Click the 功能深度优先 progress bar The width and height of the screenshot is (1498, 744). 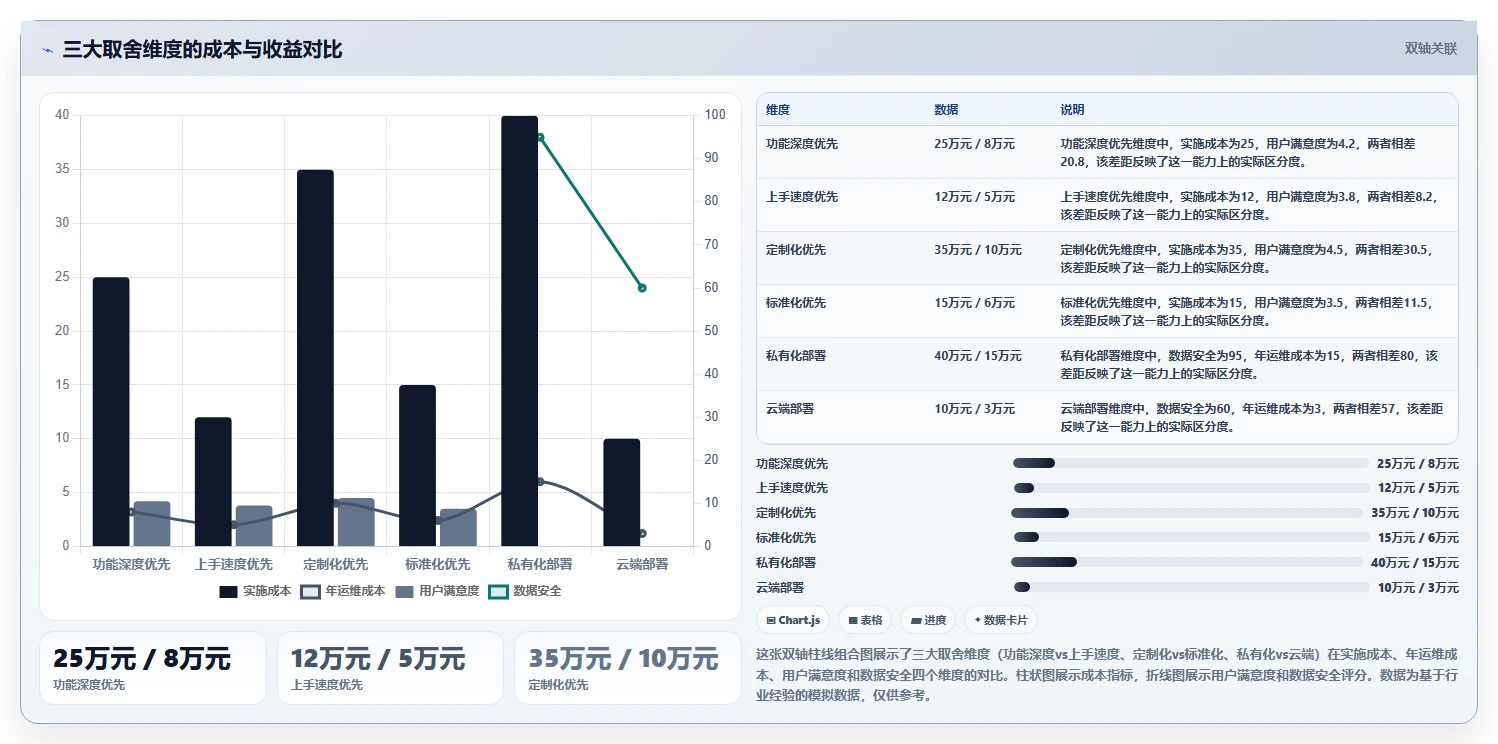1190,463
